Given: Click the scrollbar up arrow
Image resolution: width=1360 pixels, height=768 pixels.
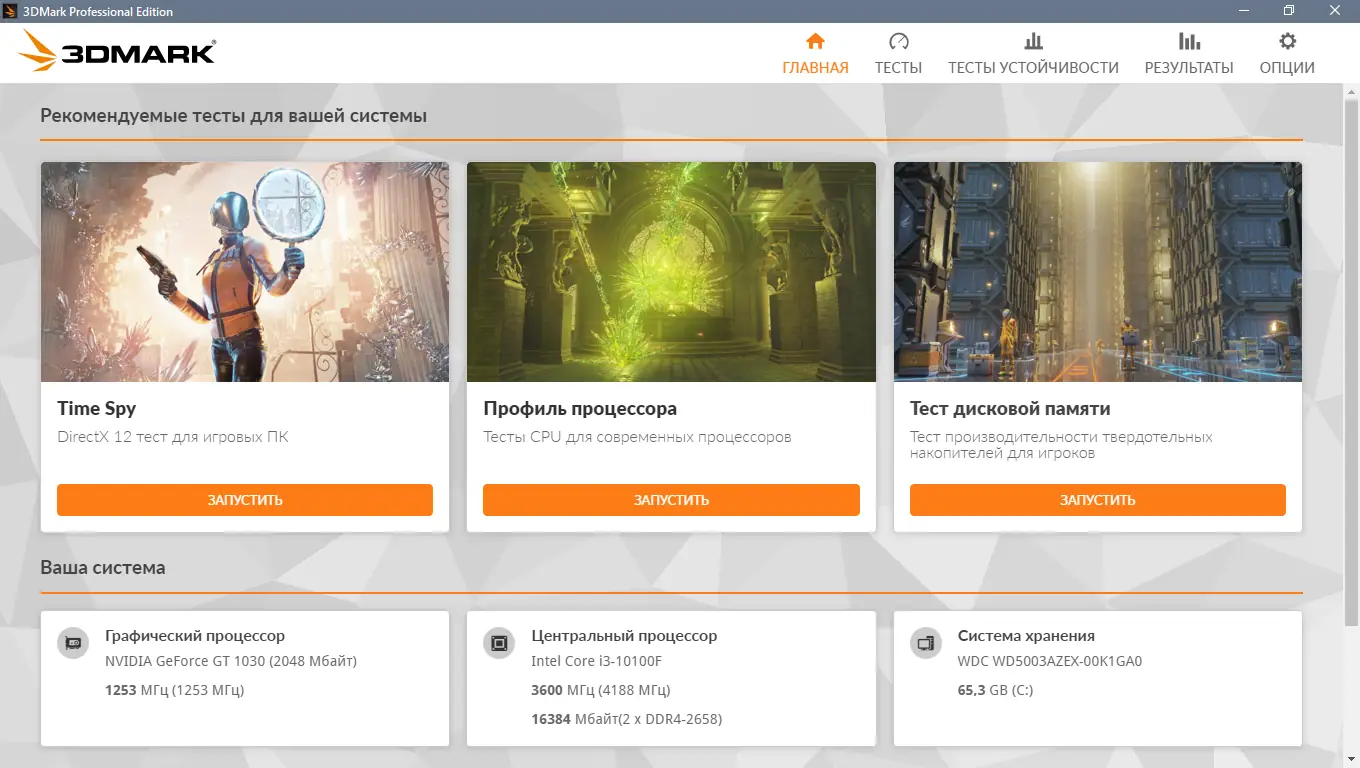Looking at the screenshot, I should (1351, 91).
